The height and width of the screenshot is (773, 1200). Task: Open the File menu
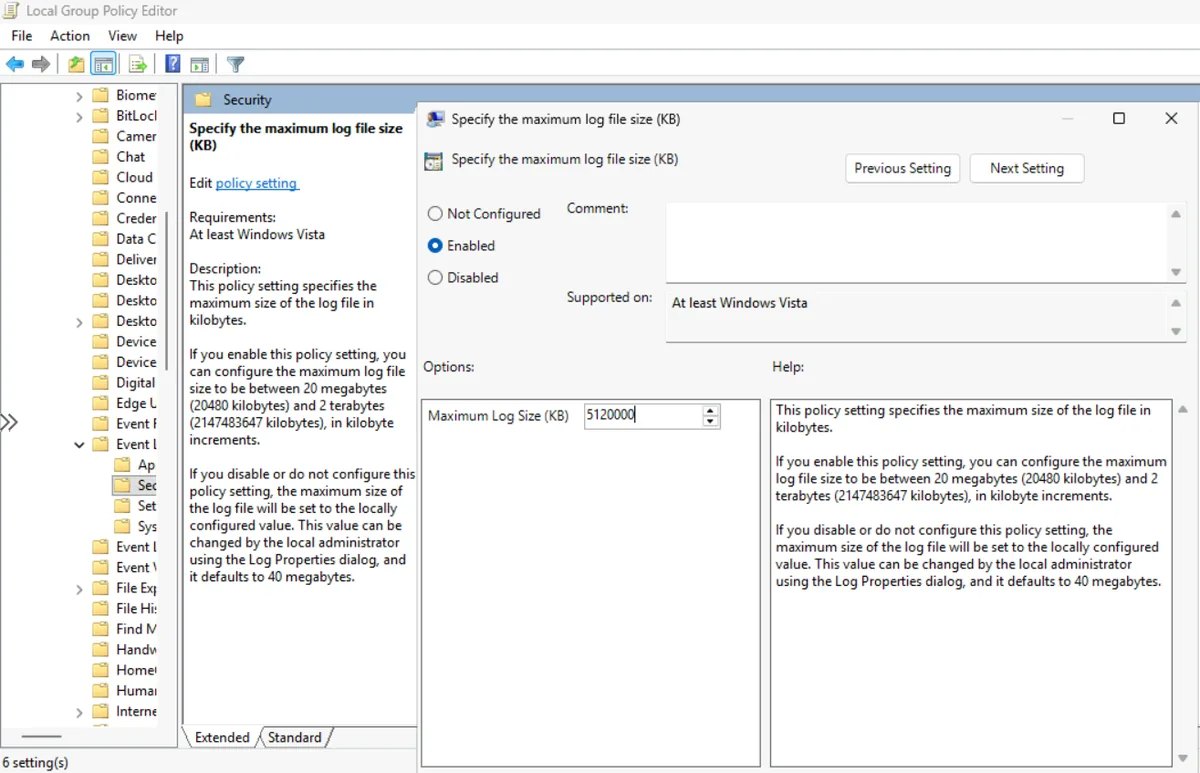[x=22, y=36]
